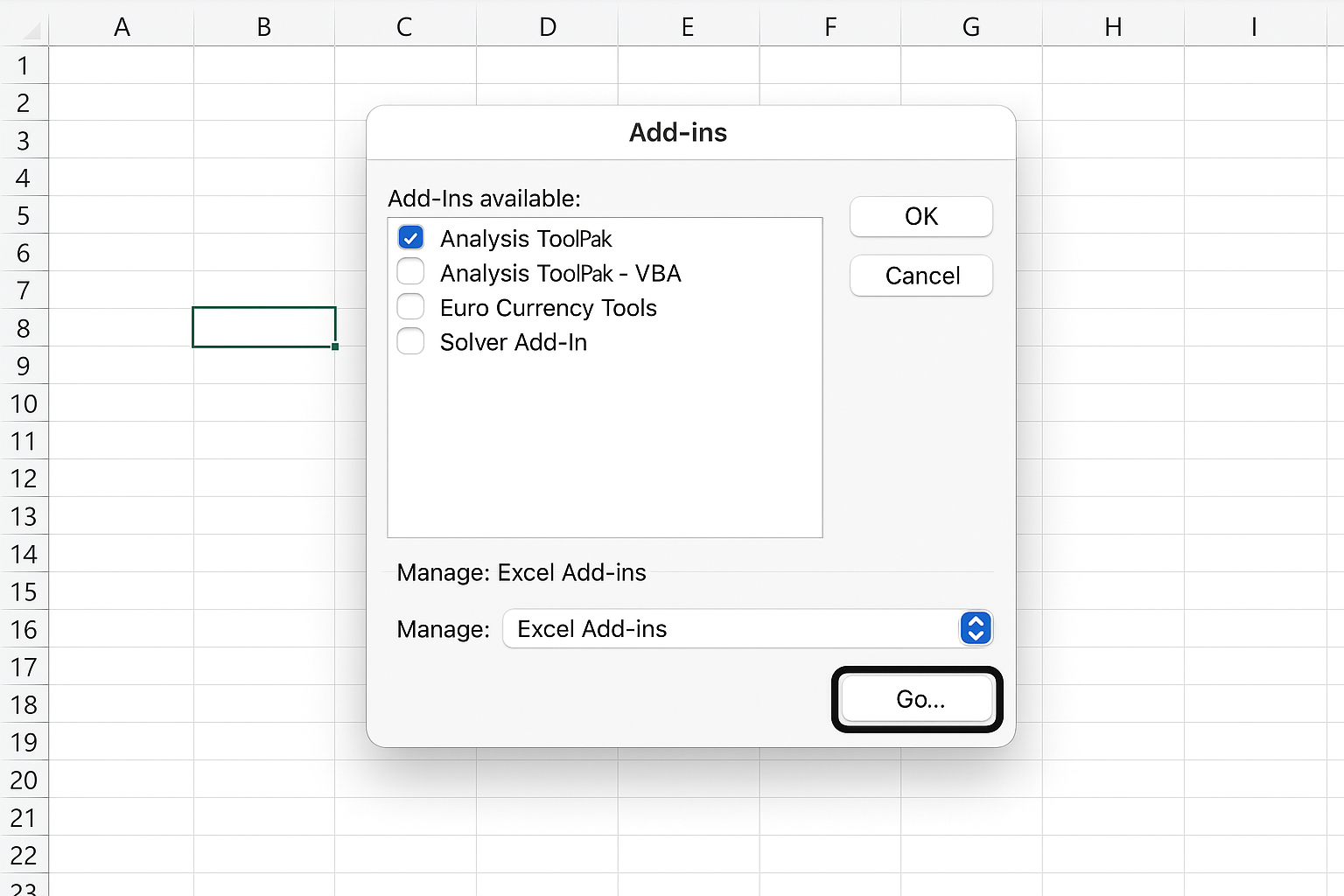1344x896 pixels.
Task: Select column C header
Action: click(x=405, y=27)
